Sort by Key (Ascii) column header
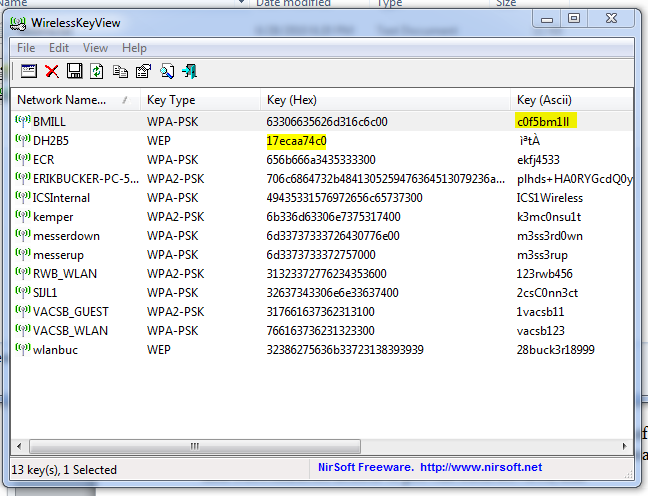648x496 pixels. (x=572, y=100)
